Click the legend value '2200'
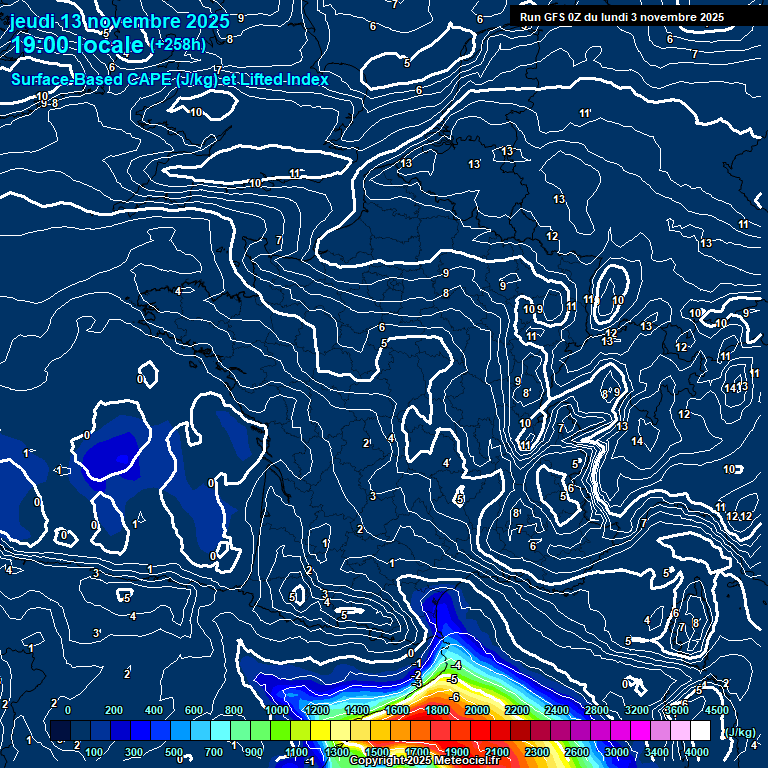768x768 pixels. point(517,710)
